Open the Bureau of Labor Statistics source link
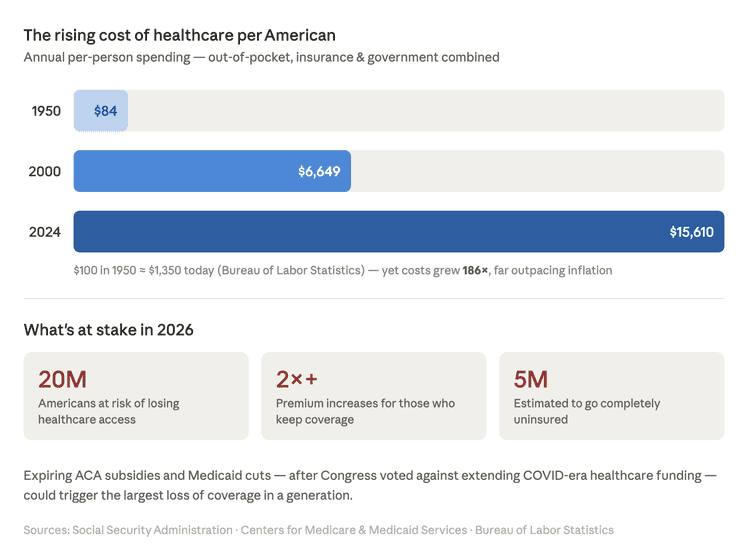The image size is (750, 556). click(x=544, y=530)
